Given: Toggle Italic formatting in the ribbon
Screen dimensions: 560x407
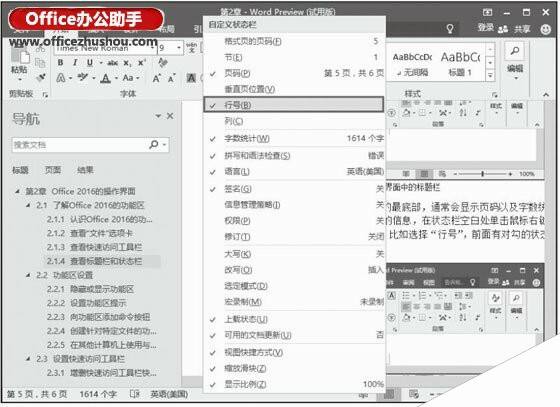Looking at the screenshot, I should (75, 62).
